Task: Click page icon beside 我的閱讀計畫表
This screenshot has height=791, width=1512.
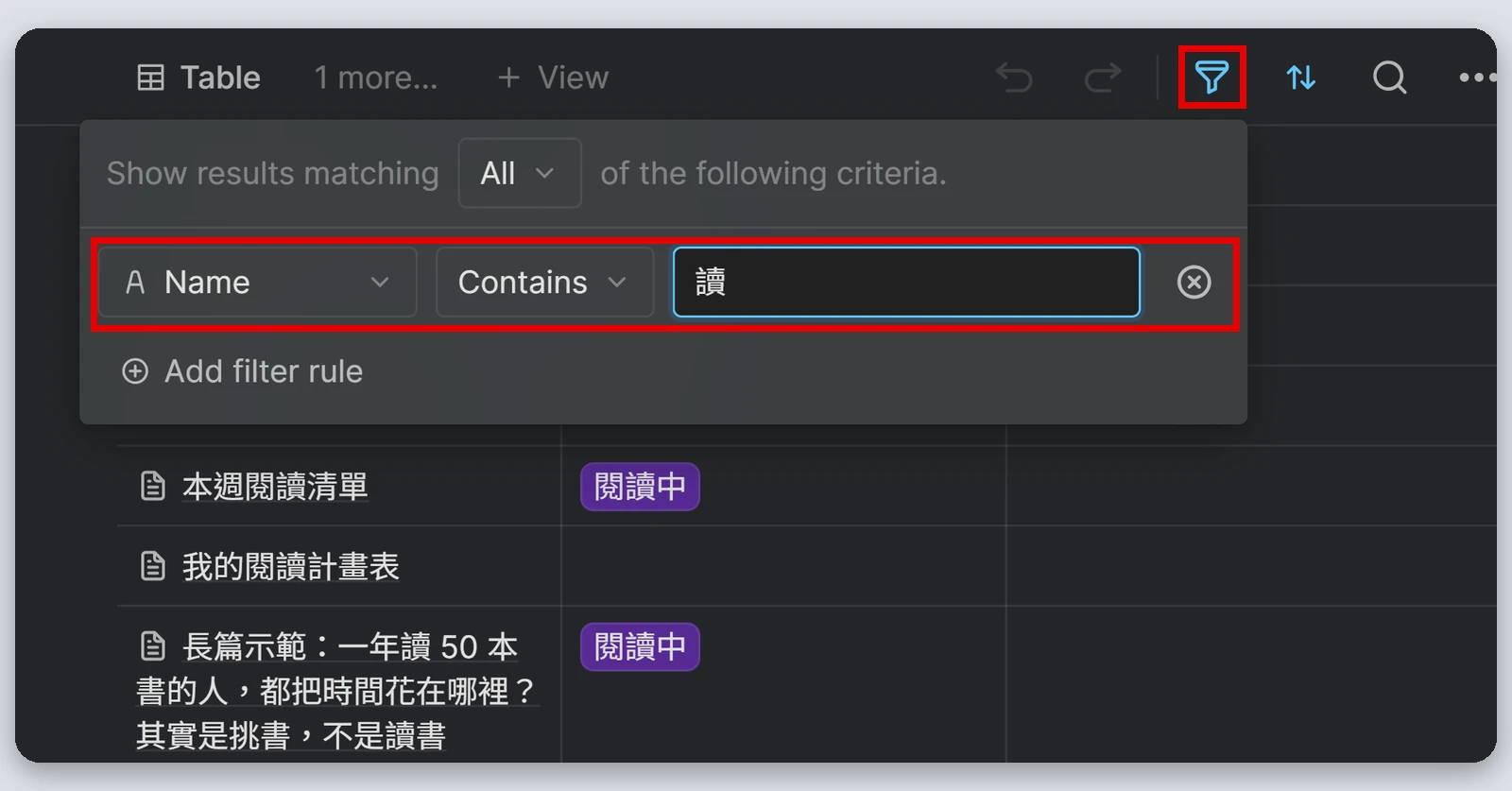Action: [x=152, y=567]
